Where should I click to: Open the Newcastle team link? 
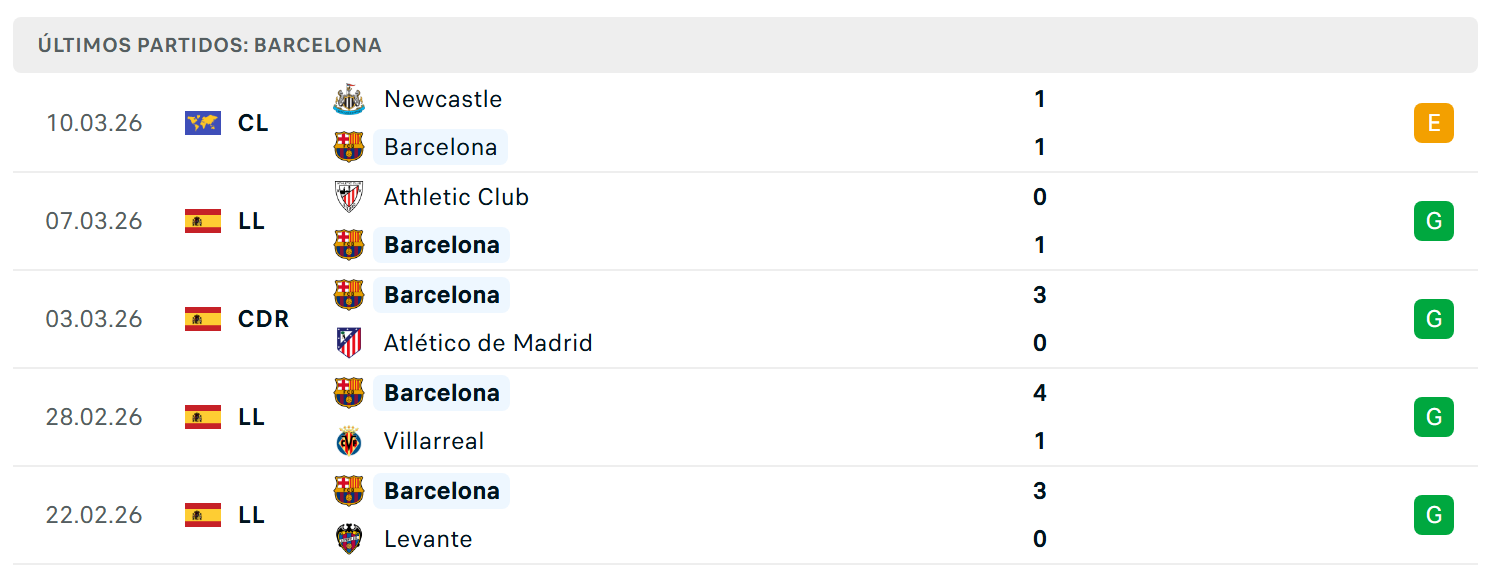point(443,99)
